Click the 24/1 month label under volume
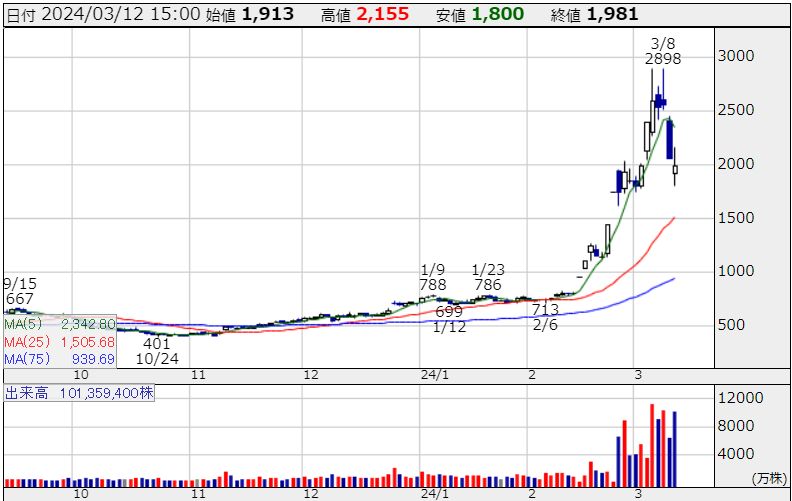 (x=431, y=493)
